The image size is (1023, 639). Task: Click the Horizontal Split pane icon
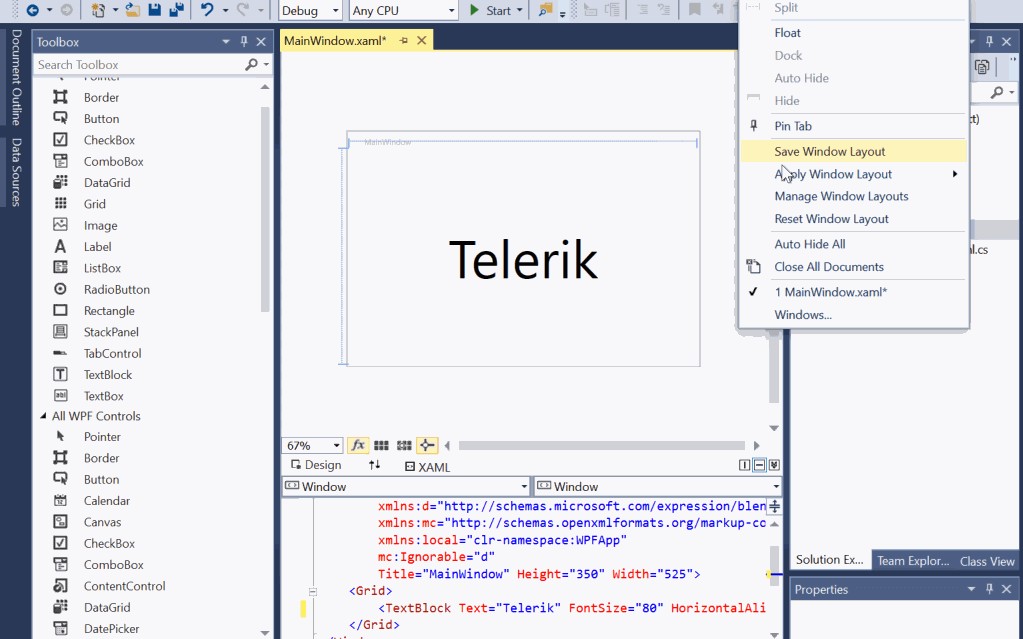point(760,465)
